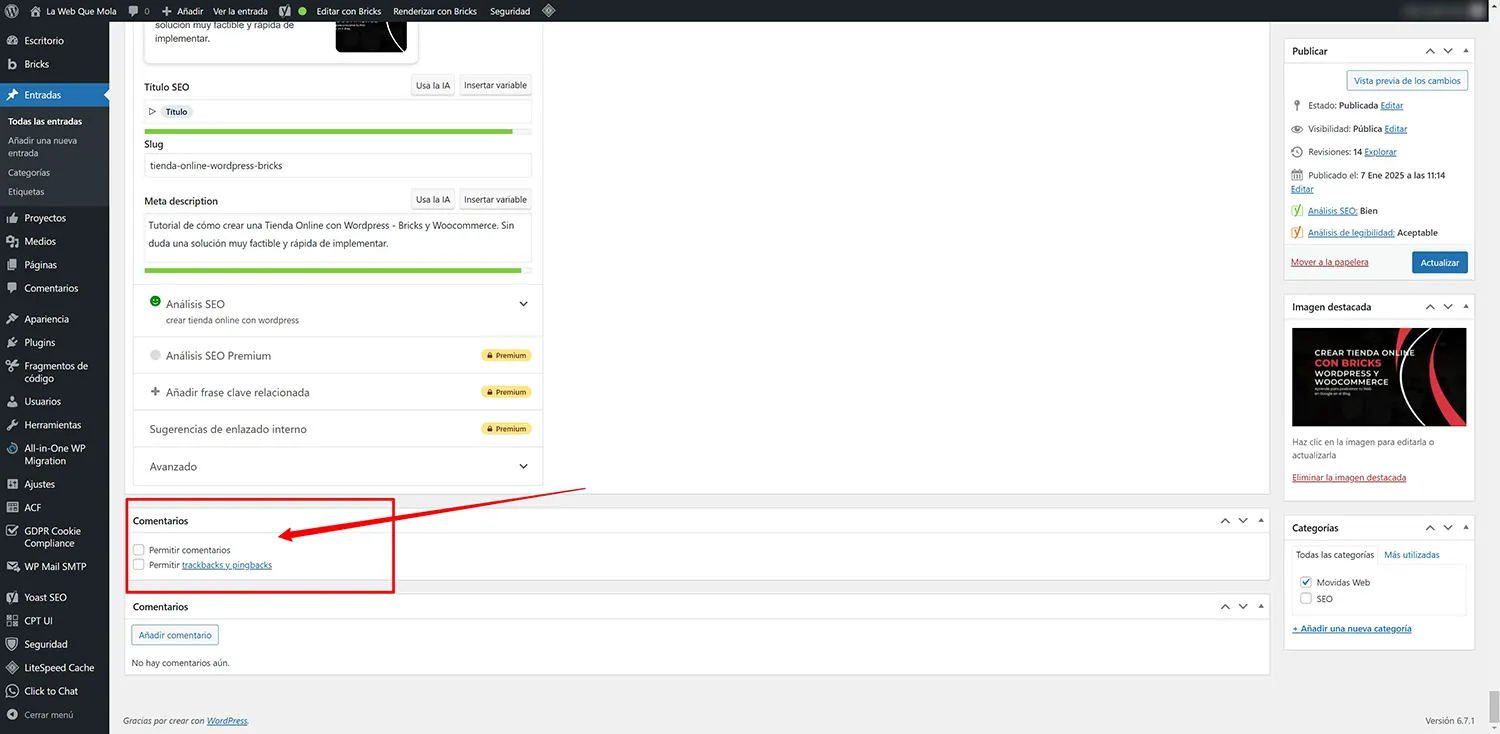
Task: Tick the SEO category checkbox
Action: [1306, 599]
